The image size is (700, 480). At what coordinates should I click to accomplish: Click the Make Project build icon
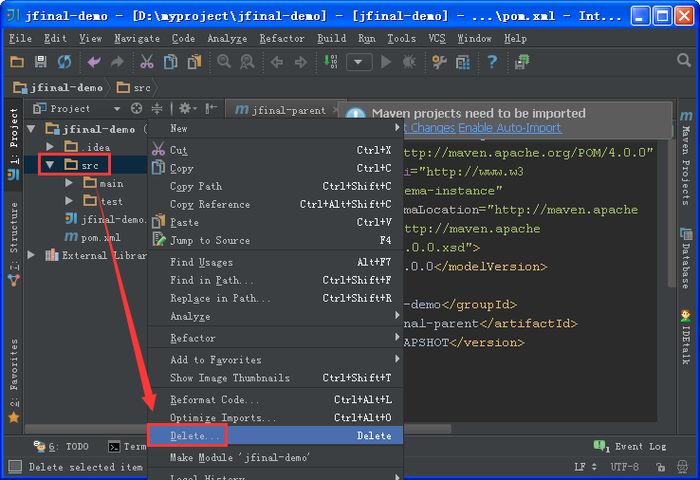pos(331,62)
